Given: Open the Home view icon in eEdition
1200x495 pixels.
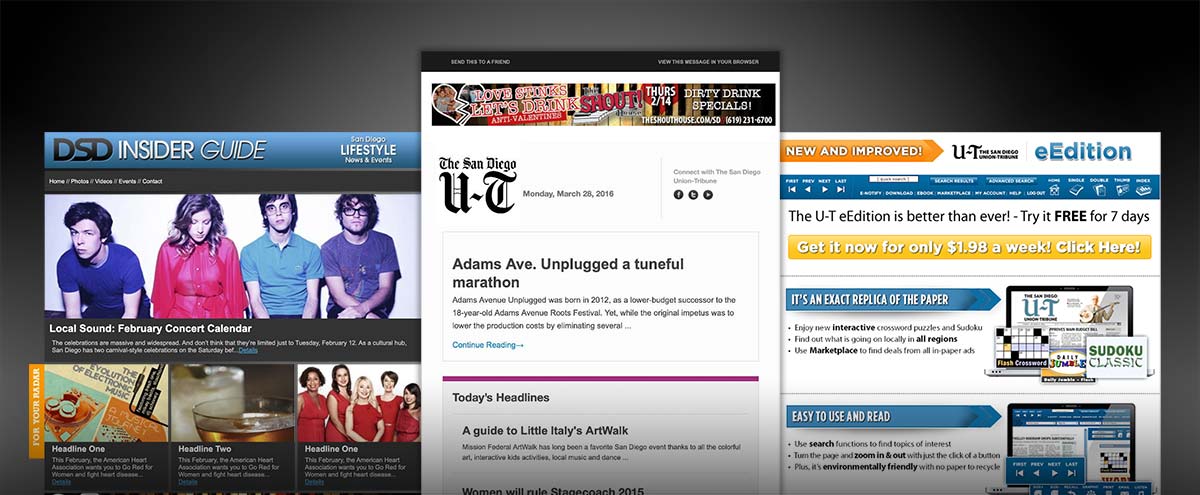Looking at the screenshot, I should (1055, 190).
